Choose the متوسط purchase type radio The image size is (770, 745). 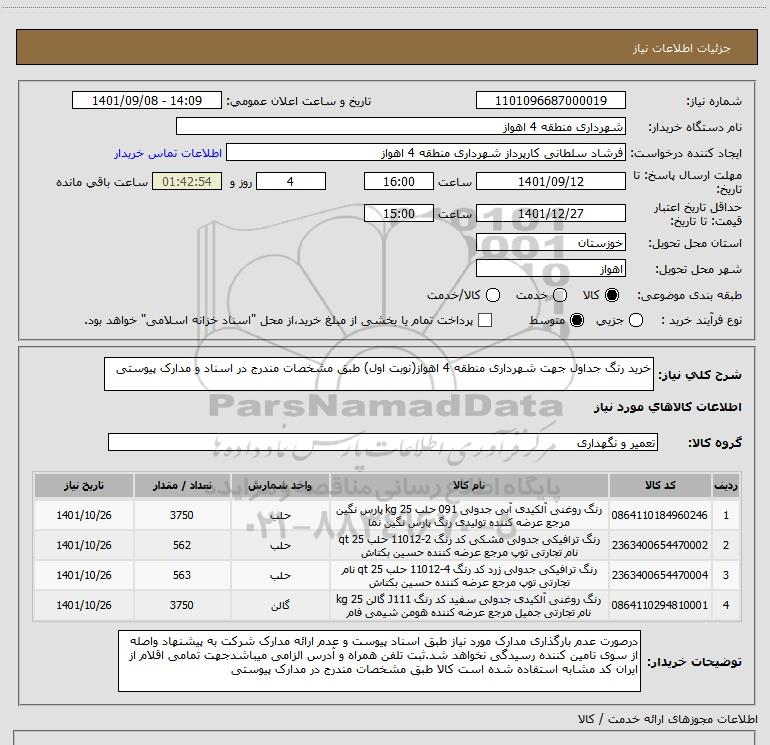click(577, 321)
